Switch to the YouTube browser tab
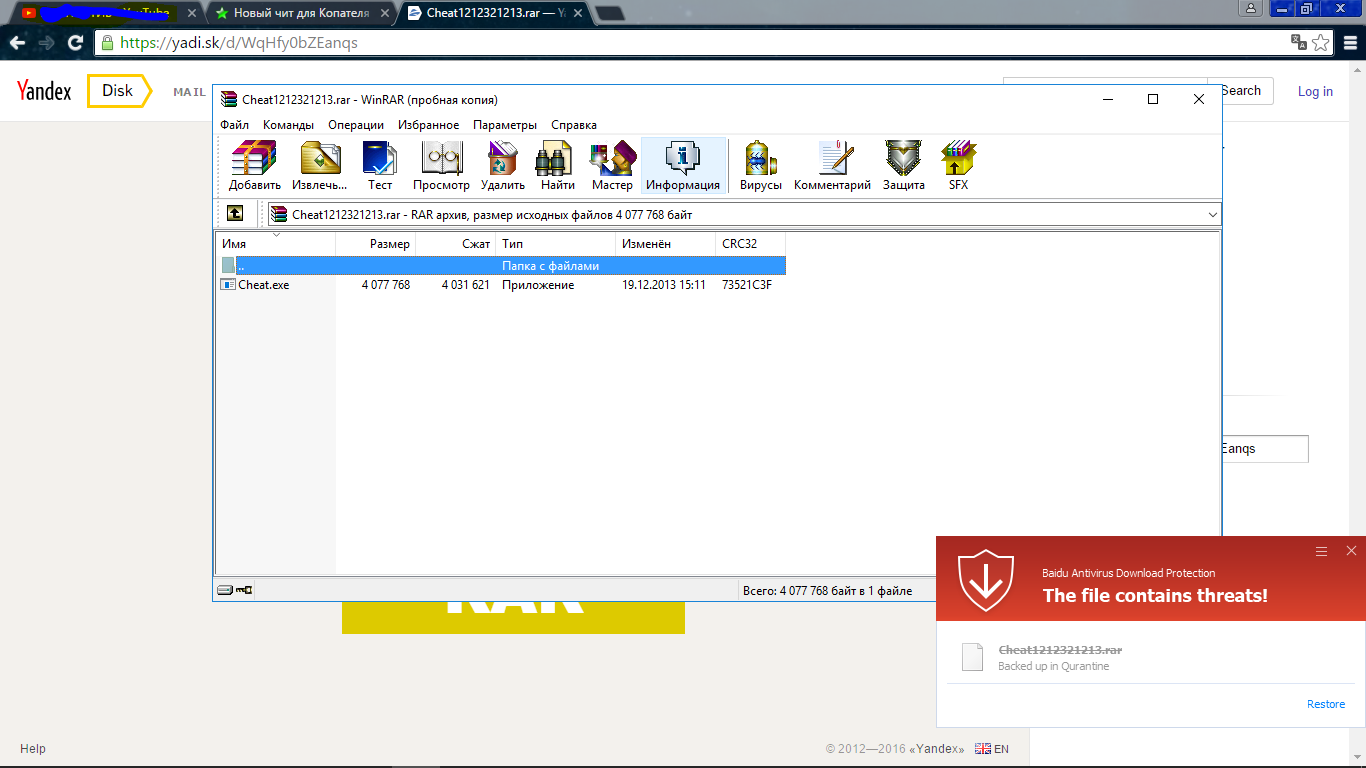 click(x=104, y=14)
